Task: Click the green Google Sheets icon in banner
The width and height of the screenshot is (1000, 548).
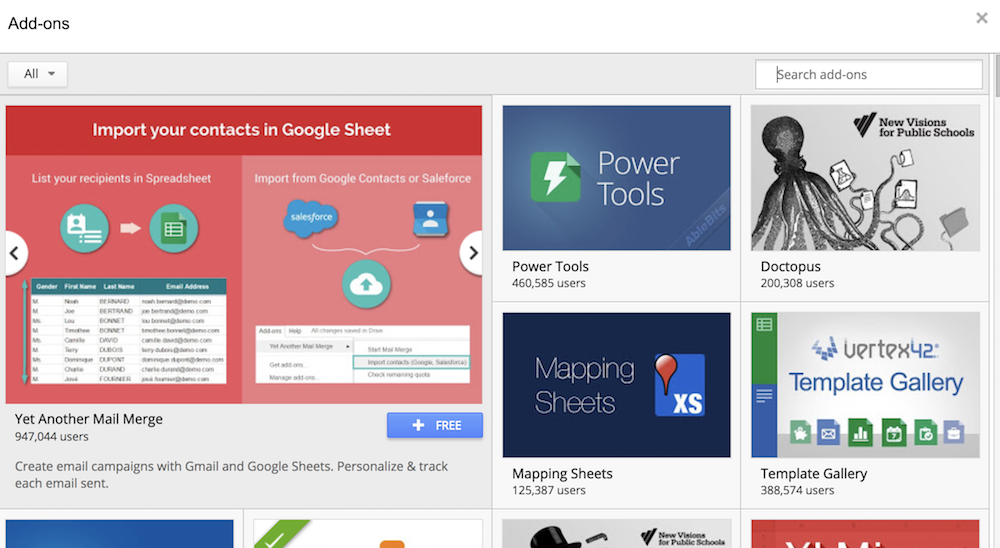Action: tap(174, 228)
